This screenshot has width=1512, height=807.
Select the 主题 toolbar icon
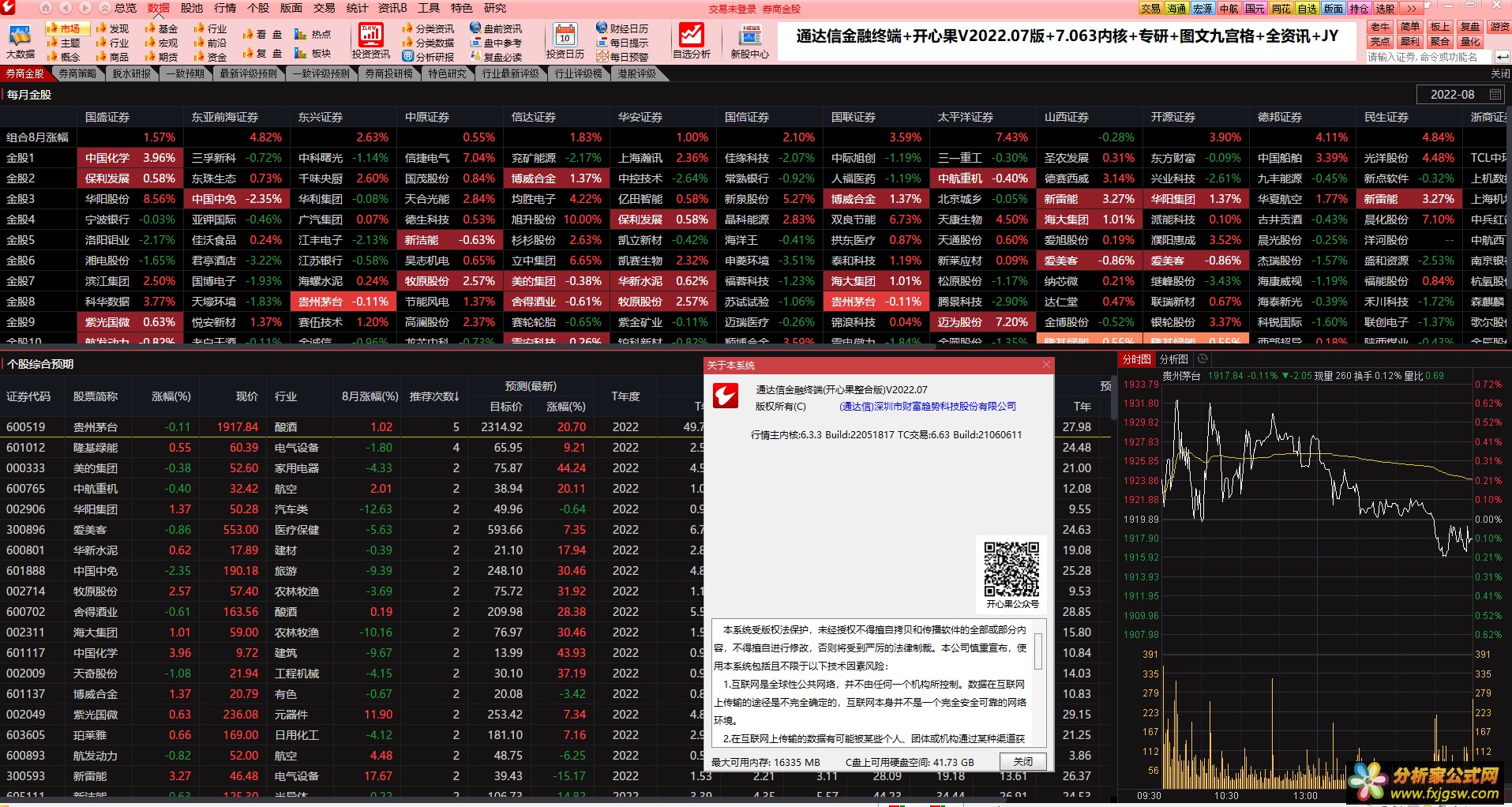click(63, 43)
